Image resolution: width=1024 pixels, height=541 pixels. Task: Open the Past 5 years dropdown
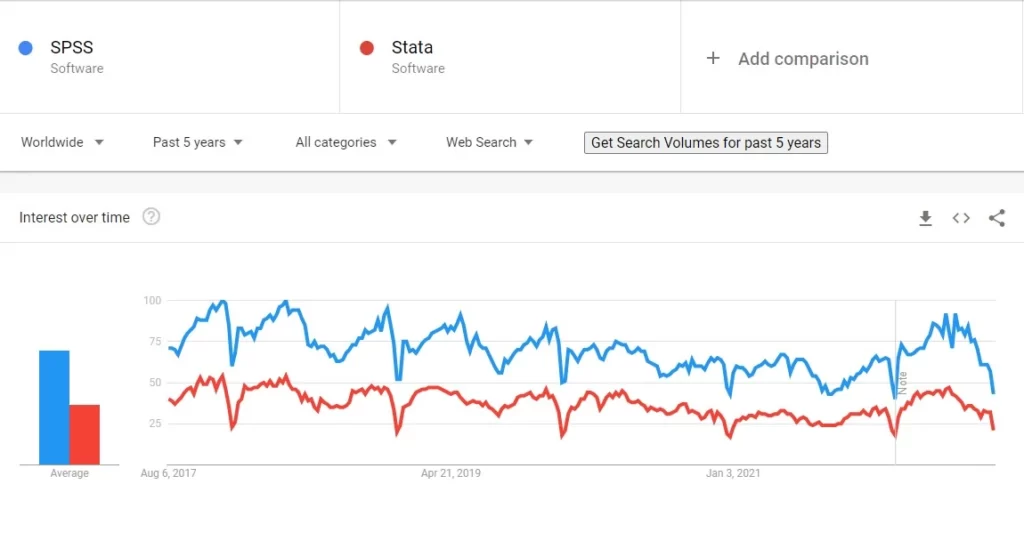point(197,142)
